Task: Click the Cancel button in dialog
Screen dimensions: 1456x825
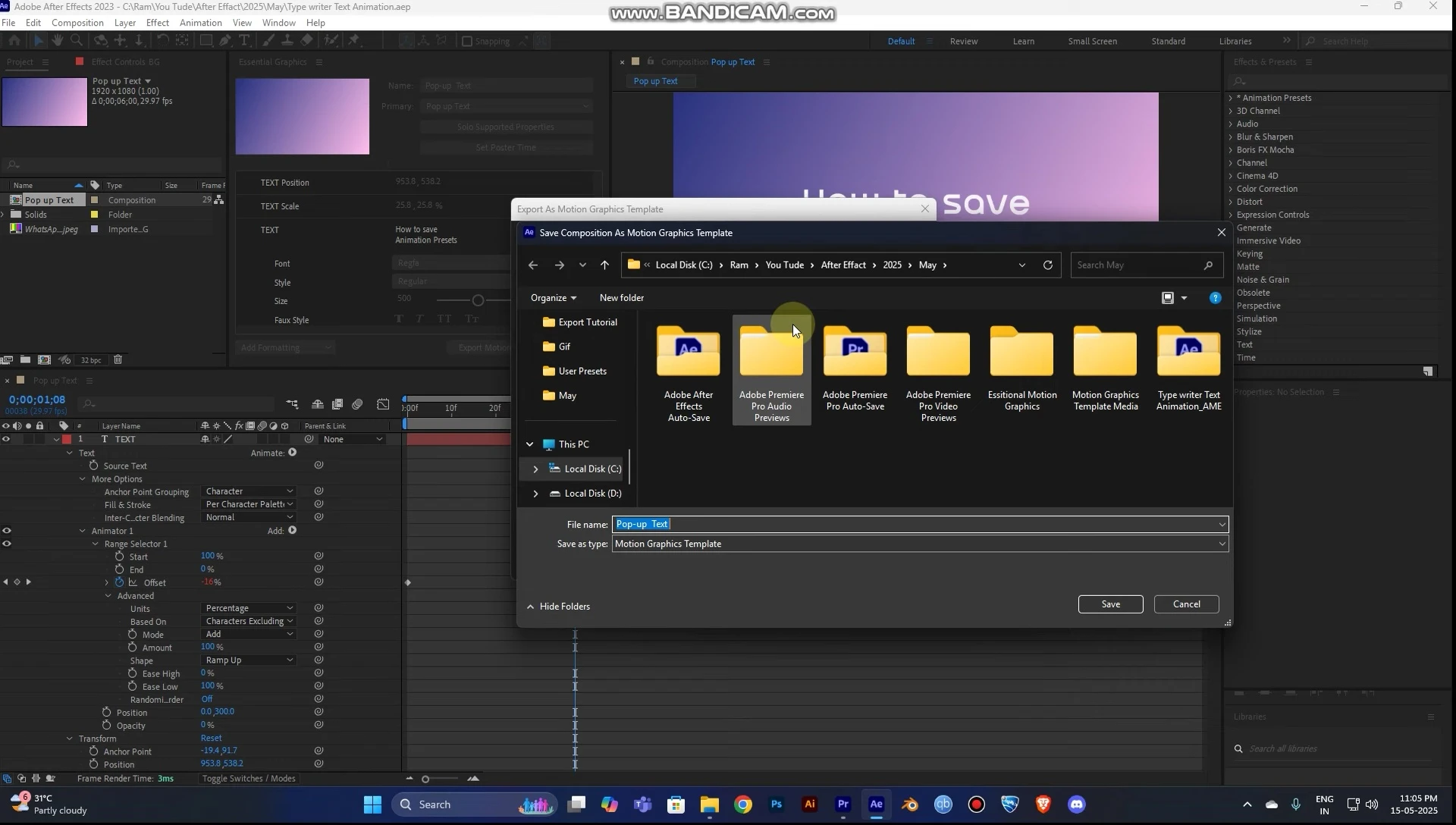Action: coord(1186,604)
